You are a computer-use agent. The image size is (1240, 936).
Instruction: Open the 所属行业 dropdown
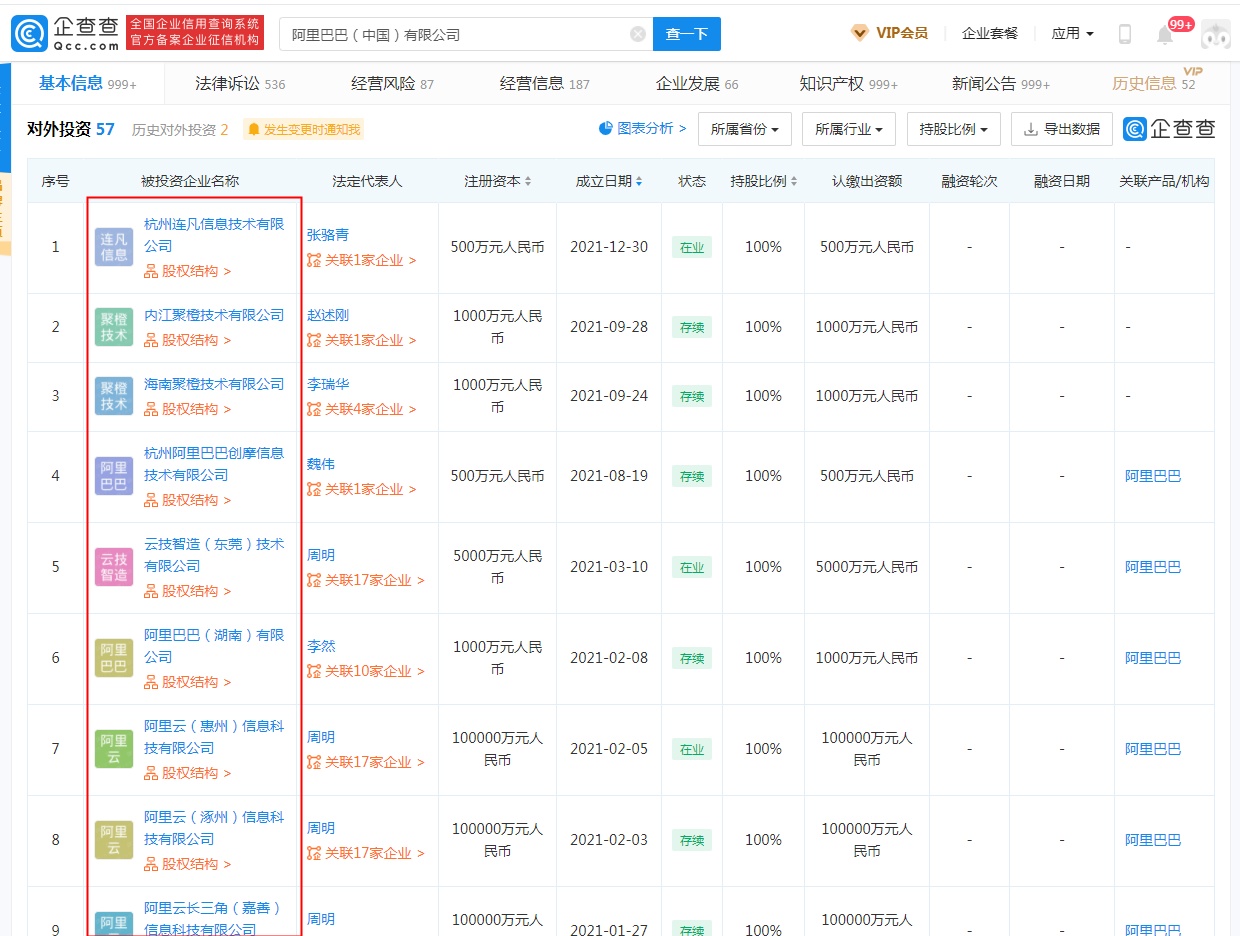click(x=849, y=129)
